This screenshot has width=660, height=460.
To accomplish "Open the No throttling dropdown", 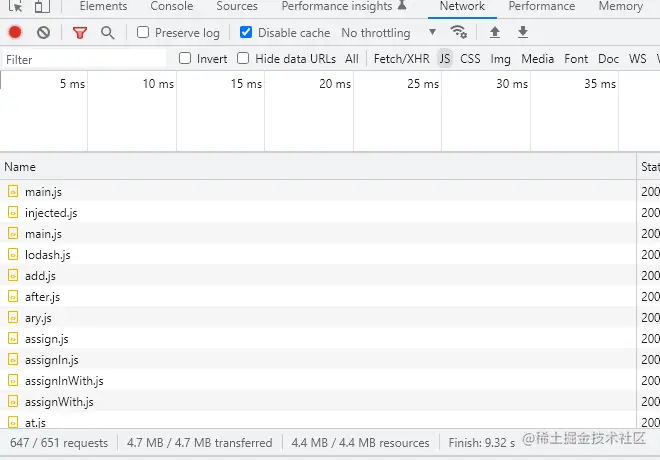I will [x=389, y=32].
